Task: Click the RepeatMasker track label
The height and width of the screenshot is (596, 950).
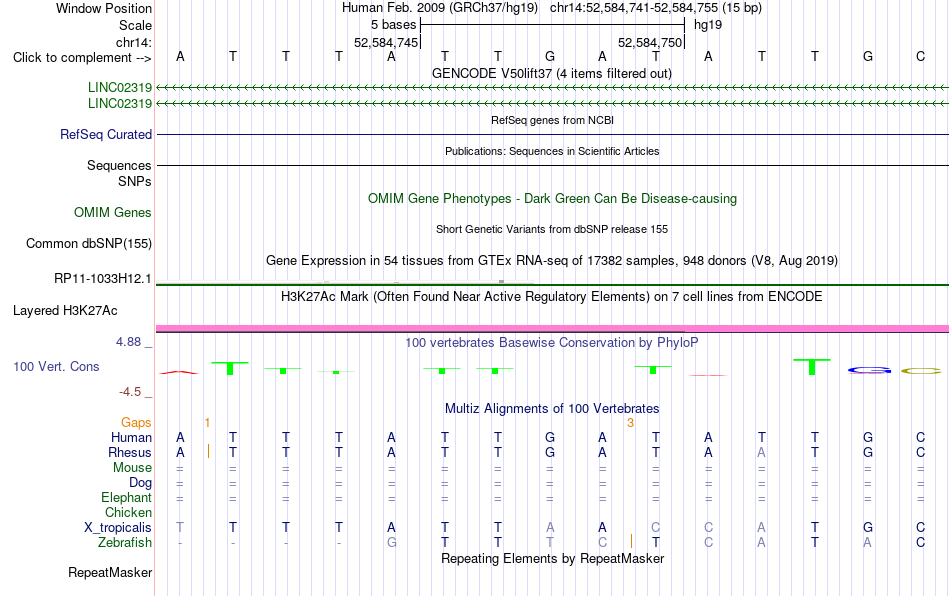Action: pos(110,572)
